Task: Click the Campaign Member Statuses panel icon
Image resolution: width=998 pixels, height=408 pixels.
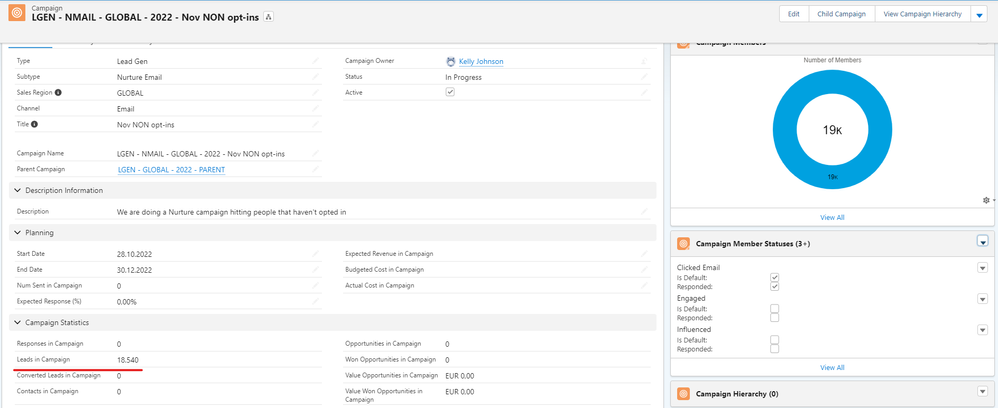Action: (x=684, y=244)
